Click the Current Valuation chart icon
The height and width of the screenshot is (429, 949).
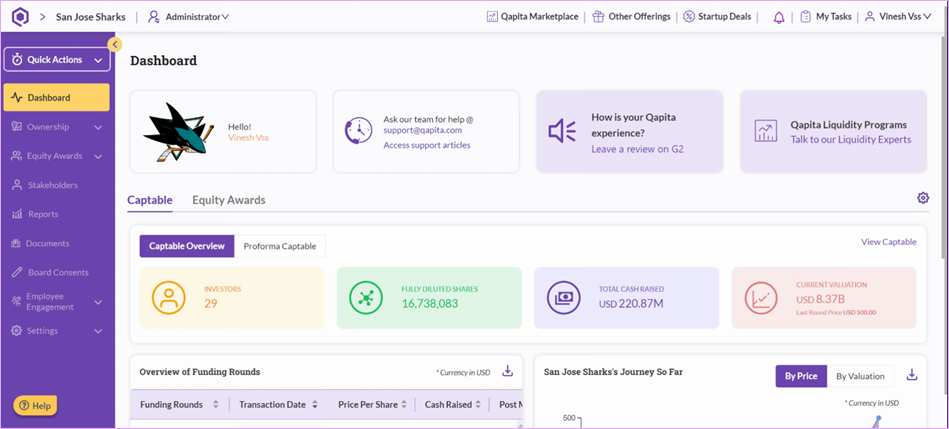coord(761,298)
